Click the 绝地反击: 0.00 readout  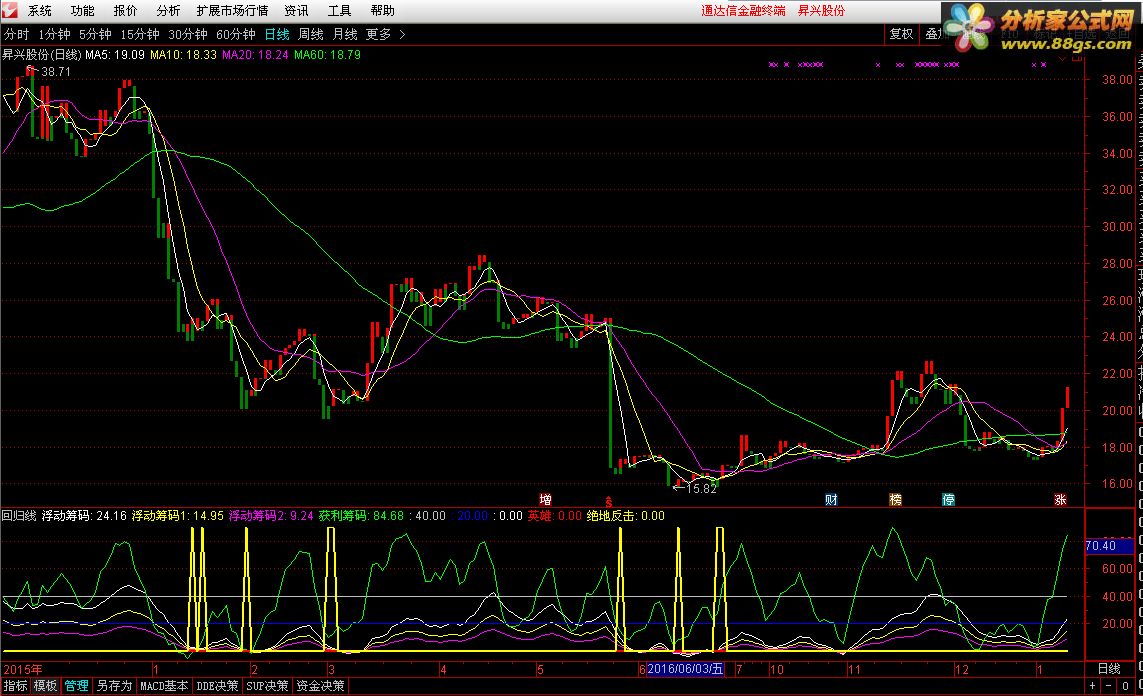[x=625, y=516]
